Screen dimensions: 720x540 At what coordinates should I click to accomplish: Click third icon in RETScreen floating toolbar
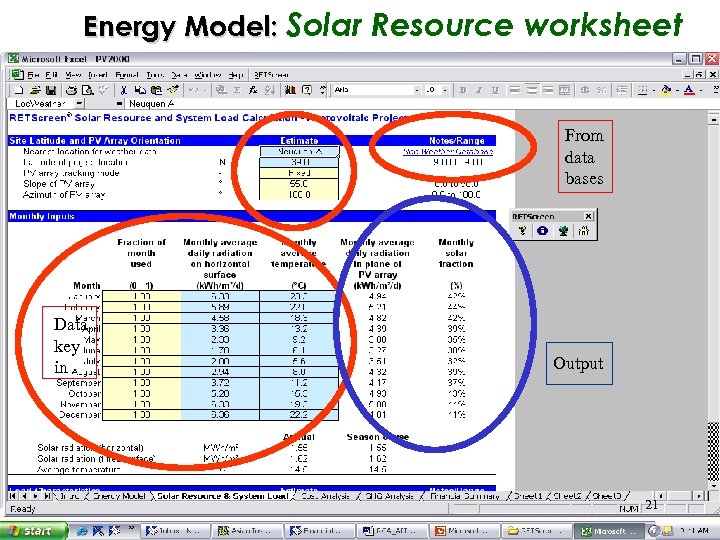pyautogui.click(x=563, y=231)
